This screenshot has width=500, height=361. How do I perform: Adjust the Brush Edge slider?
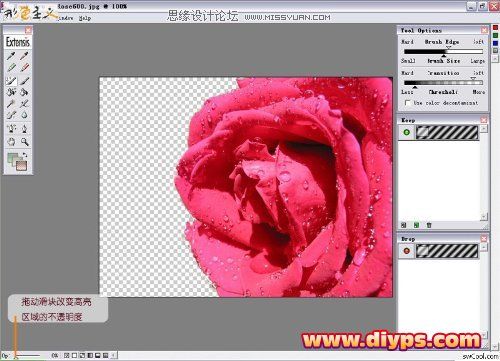(x=448, y=49)
